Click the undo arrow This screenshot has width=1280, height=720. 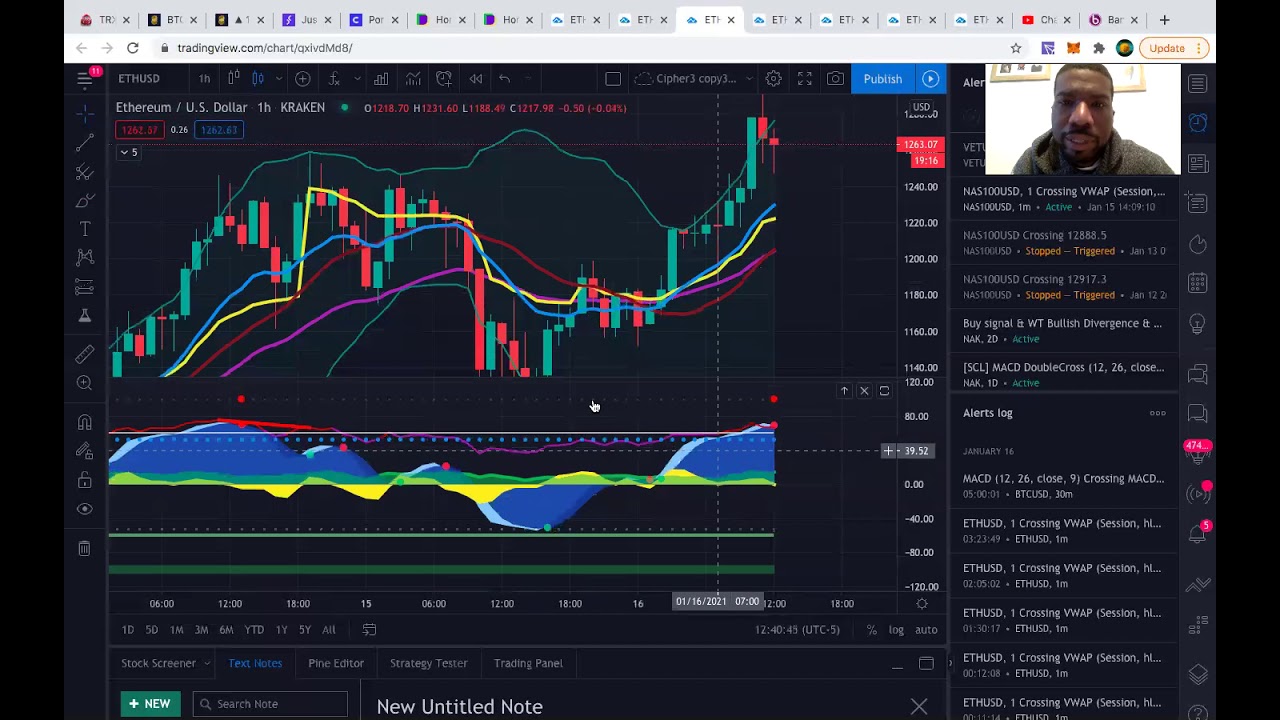505,78
